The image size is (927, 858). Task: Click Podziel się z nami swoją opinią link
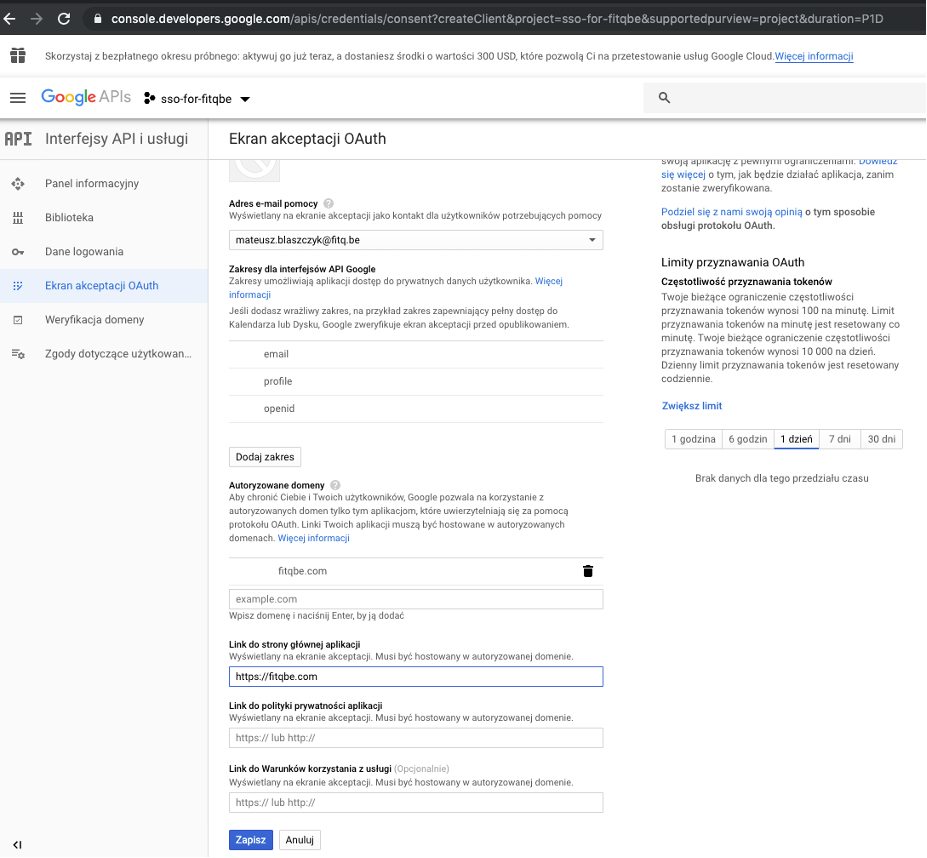732,212
